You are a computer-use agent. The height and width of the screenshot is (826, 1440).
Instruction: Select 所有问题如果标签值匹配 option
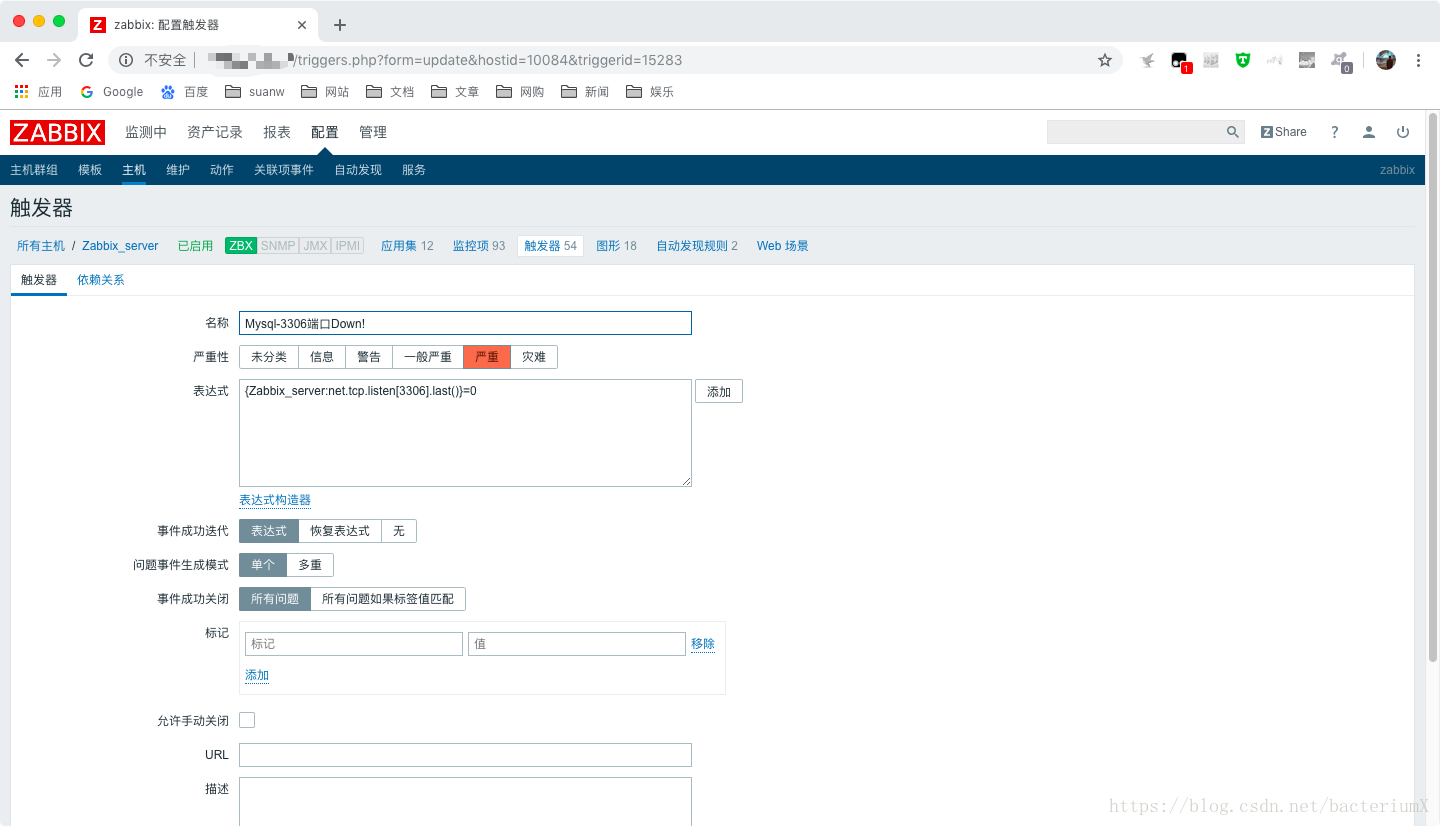pyautogui.click(x=388, y=599)
